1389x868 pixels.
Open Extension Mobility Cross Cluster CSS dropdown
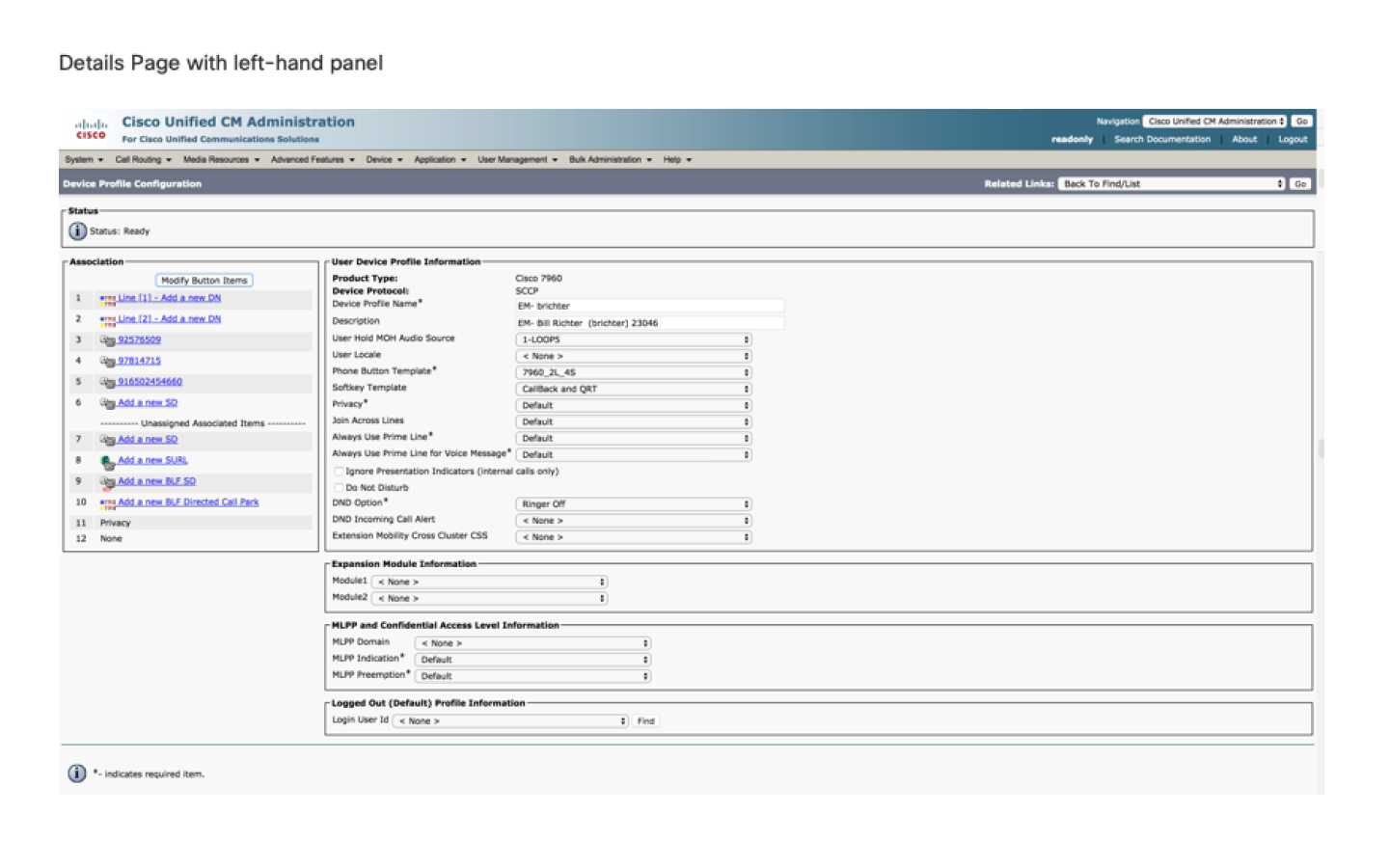(x=633, y=537)
